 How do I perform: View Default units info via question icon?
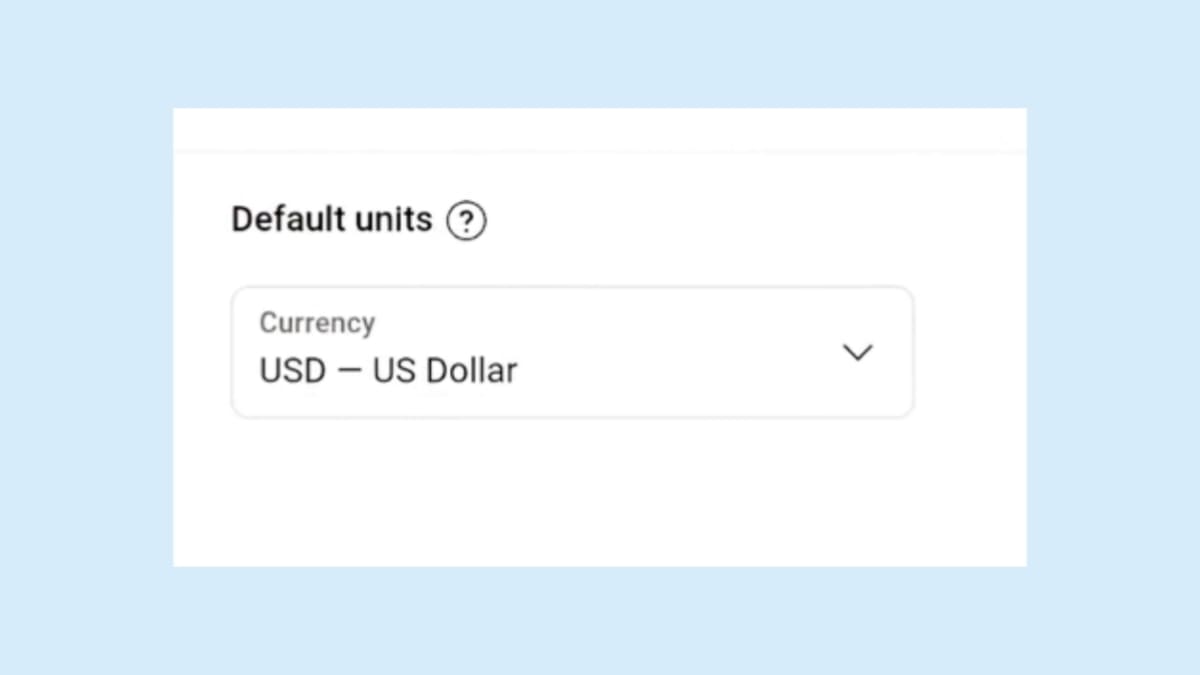pyautogui.click(x=466, y=221)
